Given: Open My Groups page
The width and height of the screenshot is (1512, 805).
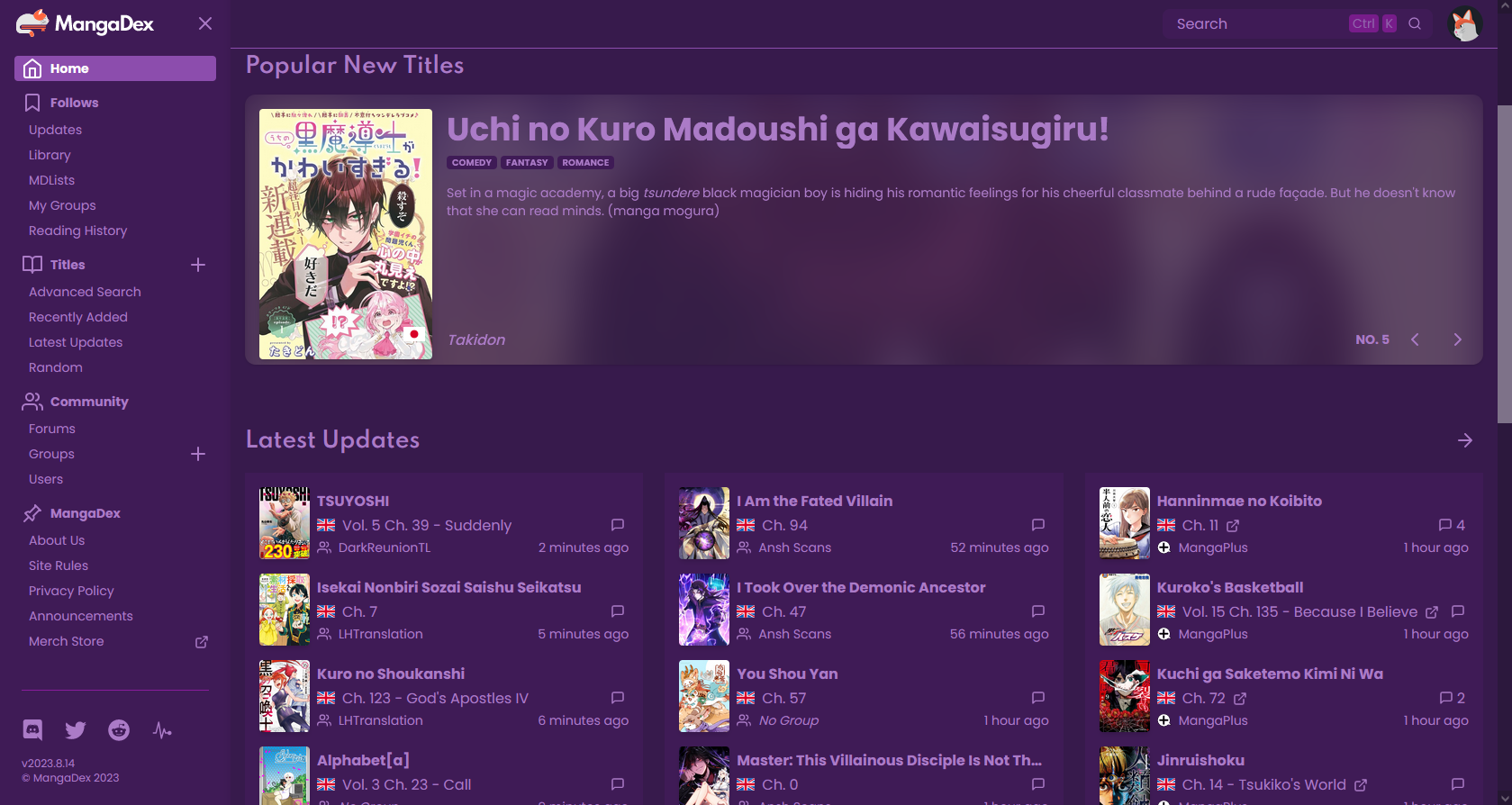Looking at the screenshot, I should tap(62, 205).
